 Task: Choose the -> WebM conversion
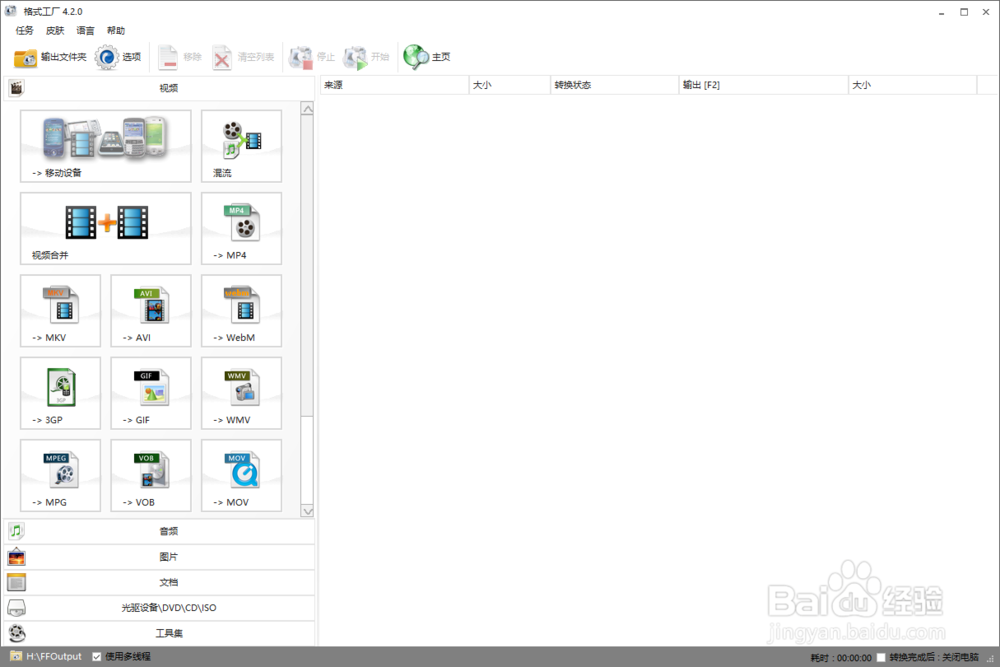click(x=241, y=311)
